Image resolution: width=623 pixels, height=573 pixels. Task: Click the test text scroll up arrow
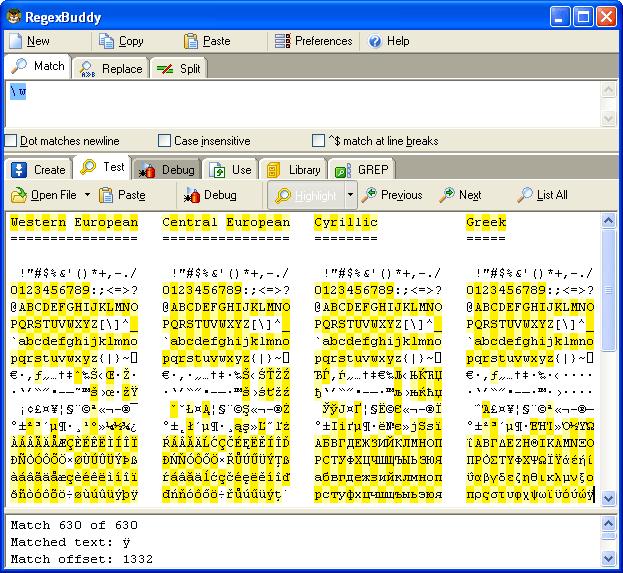[608, 221]
